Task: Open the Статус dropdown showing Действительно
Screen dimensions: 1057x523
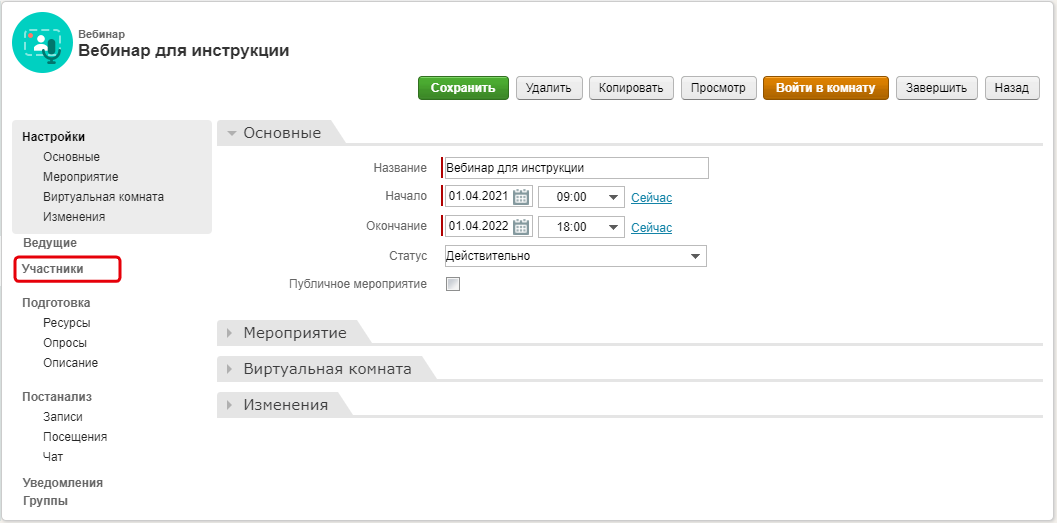Action: (x=576, y=256)
